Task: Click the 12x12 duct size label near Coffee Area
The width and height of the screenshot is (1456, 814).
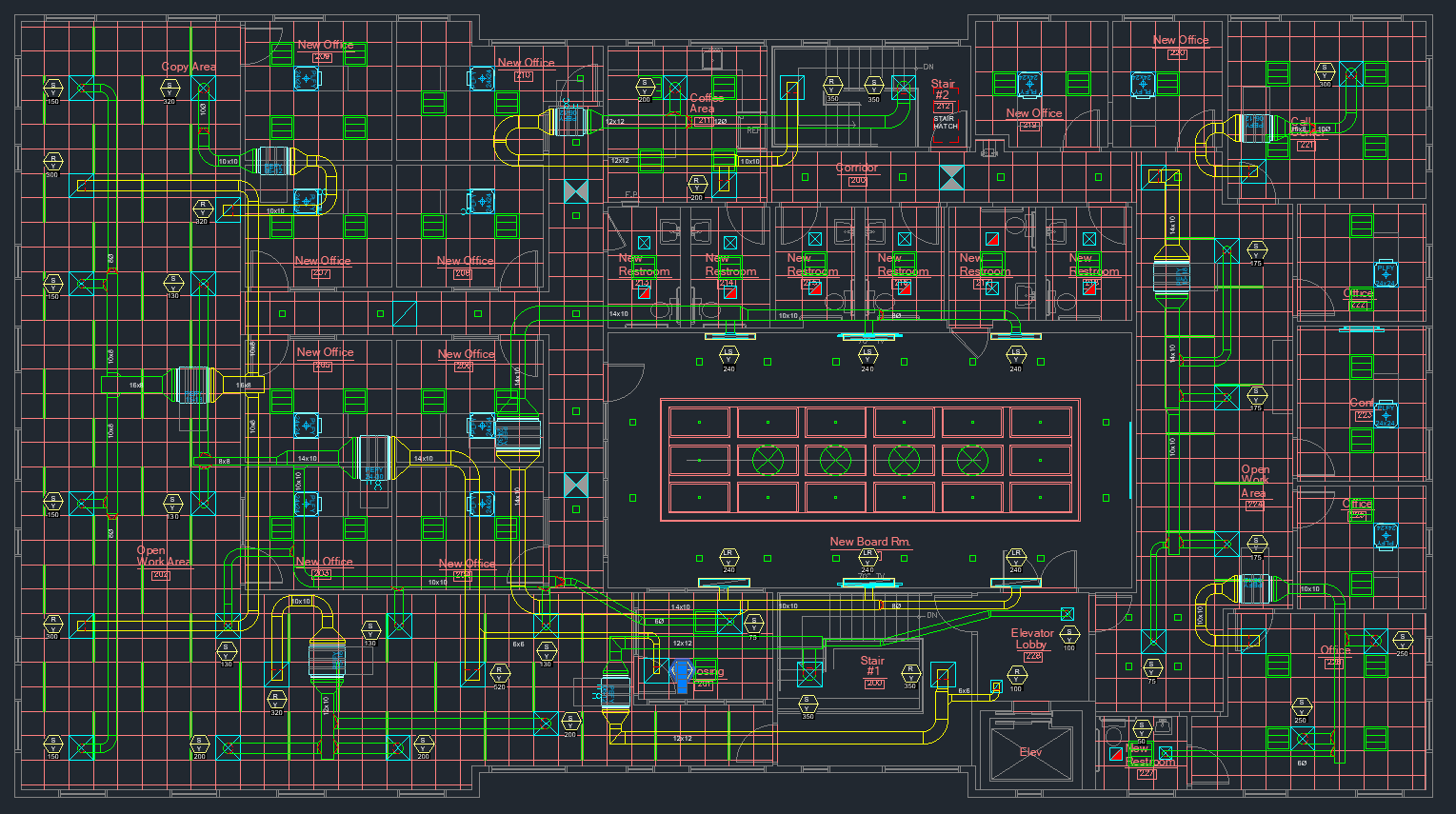Action: (617, 121)
